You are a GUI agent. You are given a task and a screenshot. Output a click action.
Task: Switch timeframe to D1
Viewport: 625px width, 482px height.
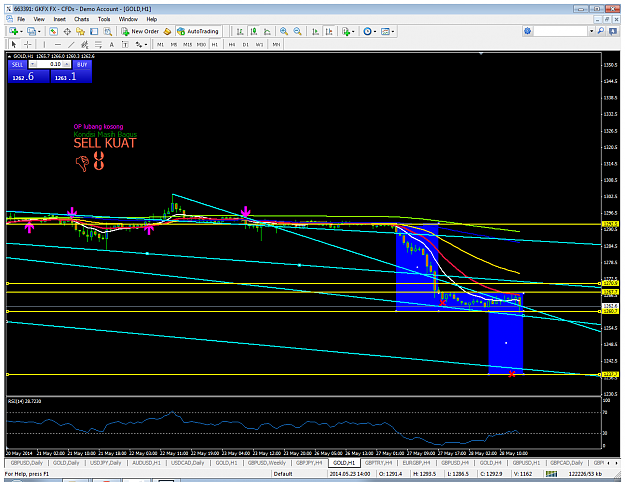click(x=246, y=45)
